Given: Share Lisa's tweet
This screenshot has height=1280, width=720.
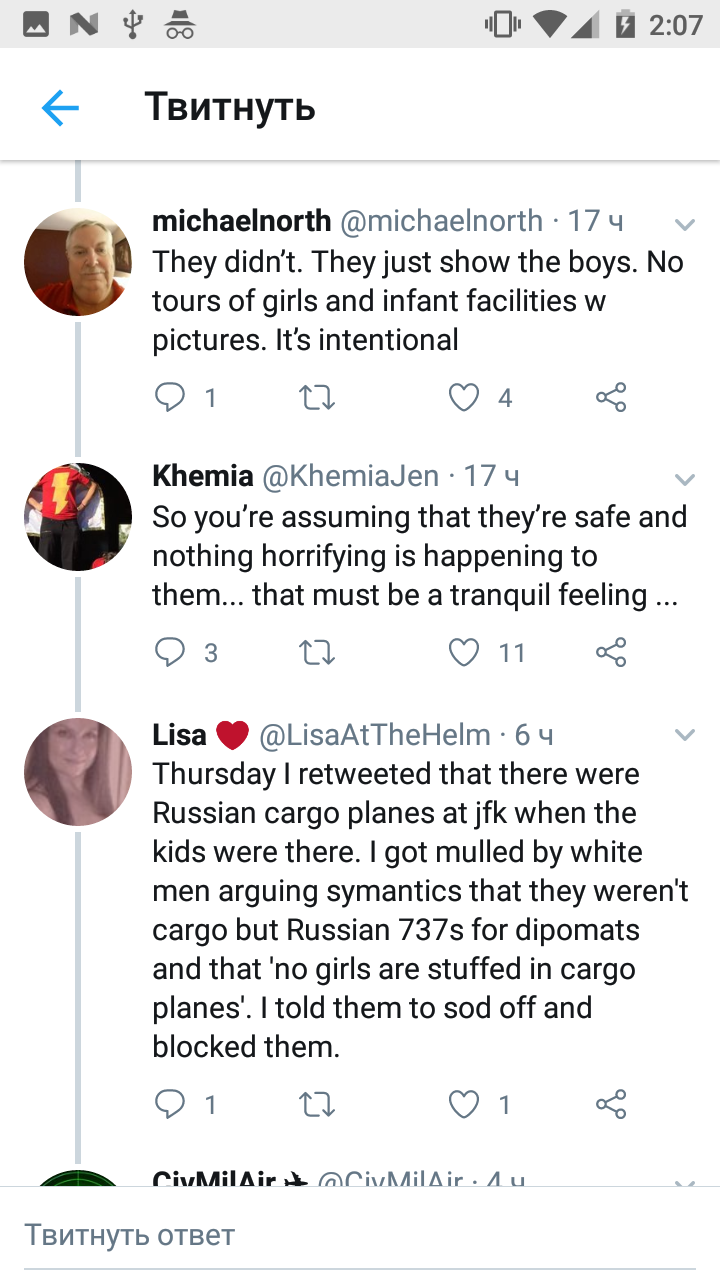Looking at the screenshot, I should [610, 1104].
